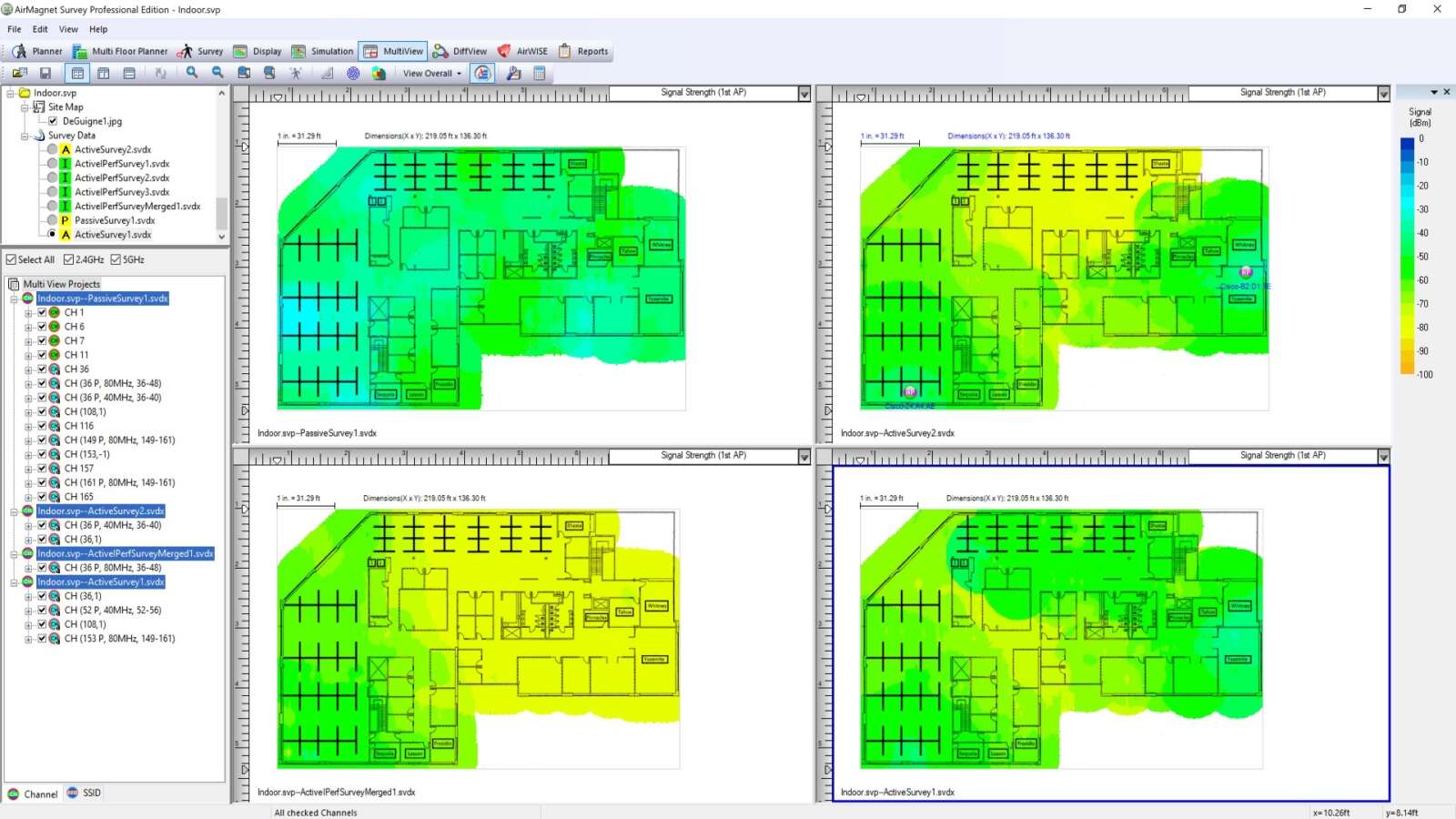1456x819 pixels.
Task: Click the open project folder icon
Action: [x=20, y=73]
